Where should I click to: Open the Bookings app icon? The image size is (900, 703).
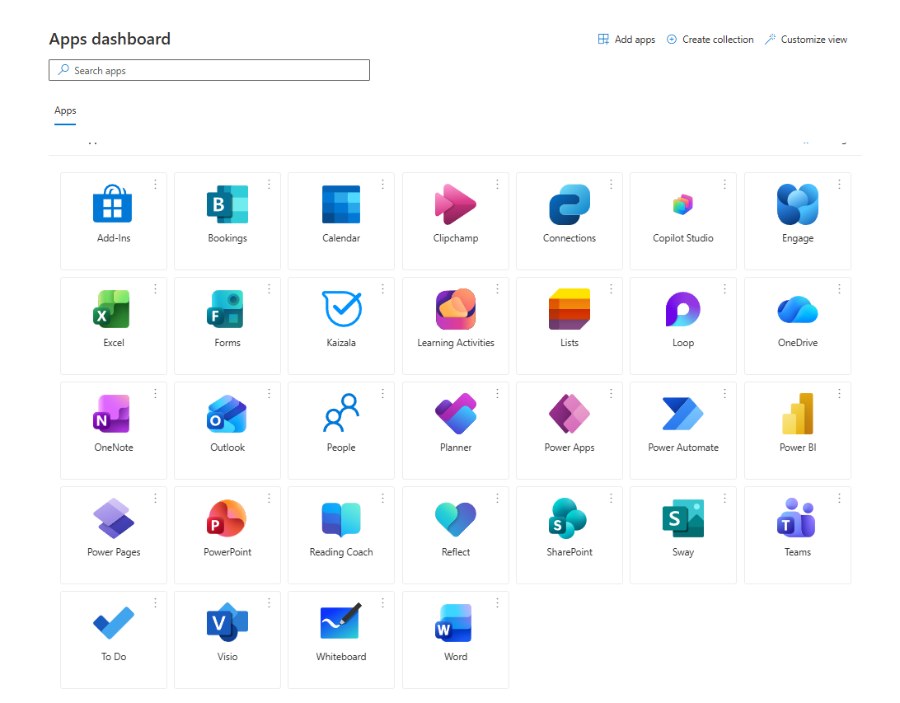(x=227, y=204)
